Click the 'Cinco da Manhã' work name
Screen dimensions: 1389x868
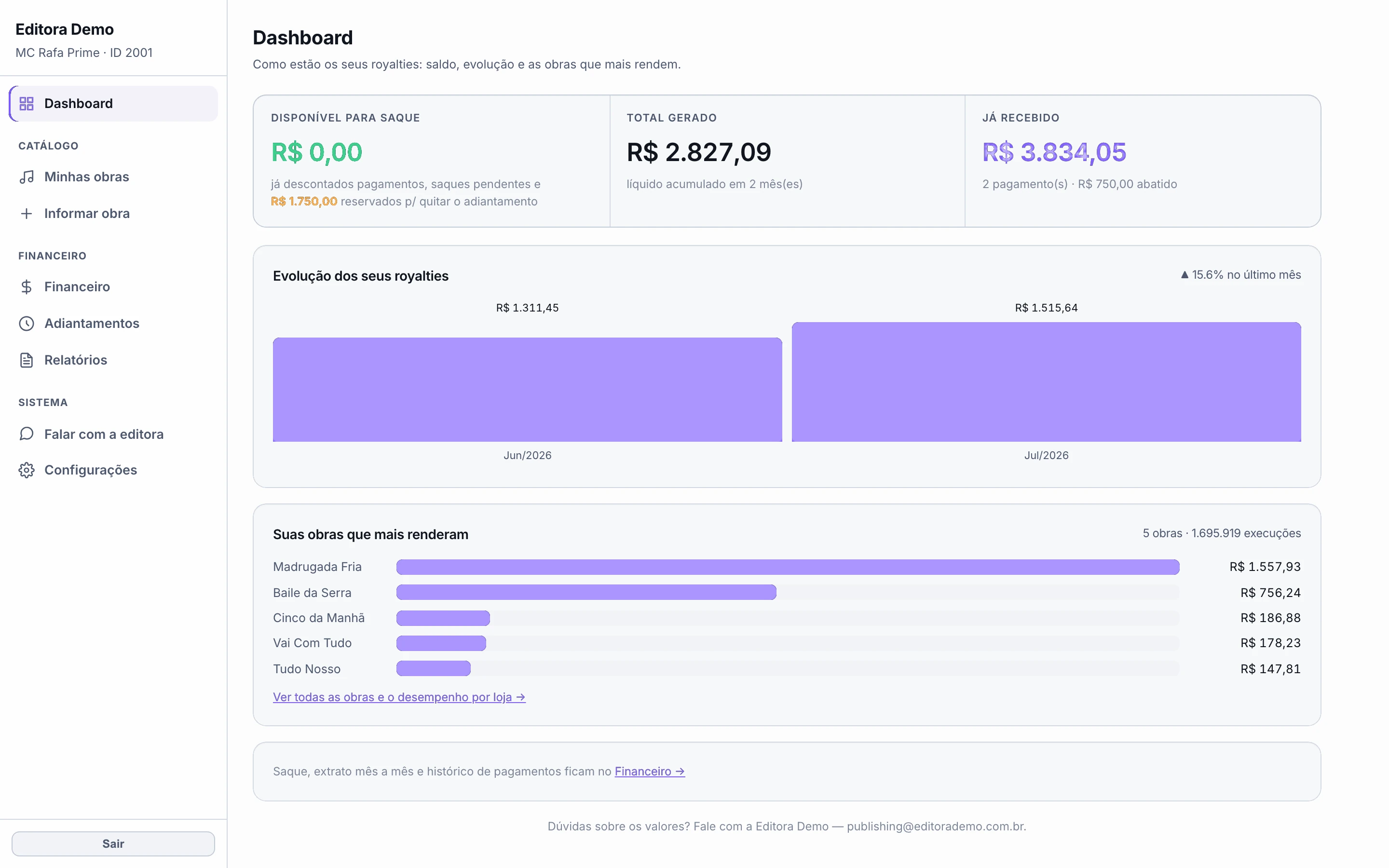318,618
